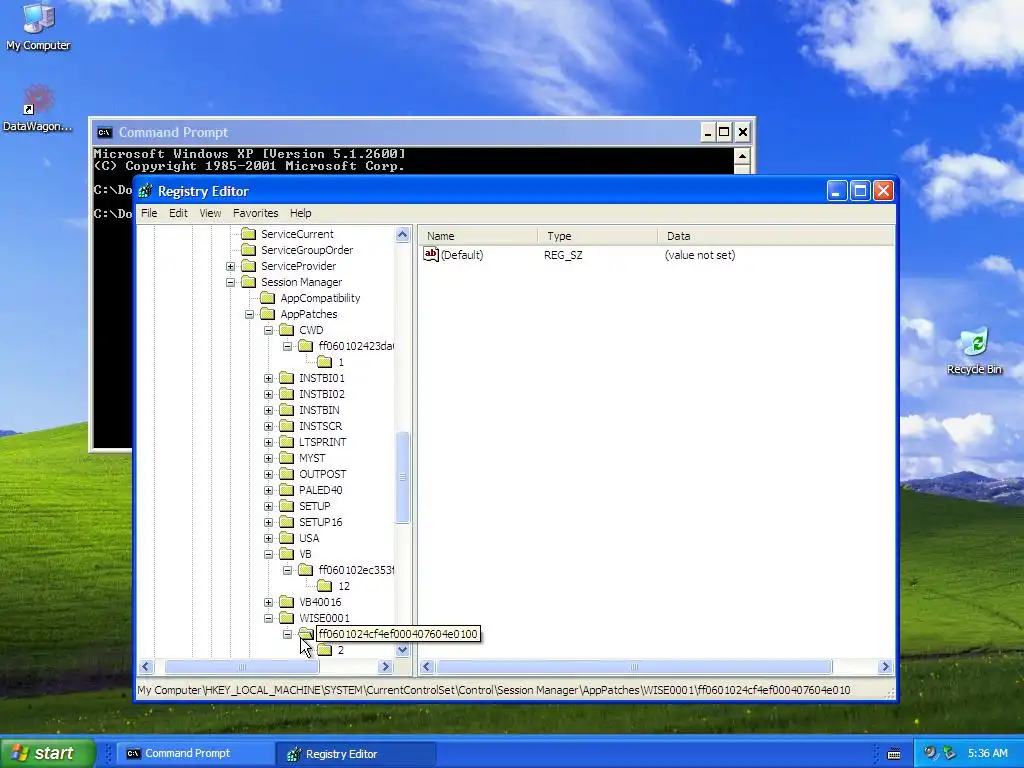Viewport: 1024px width, 768px height.
Task: Select the AppPatches folder icon
Action: tap(267, 314)
